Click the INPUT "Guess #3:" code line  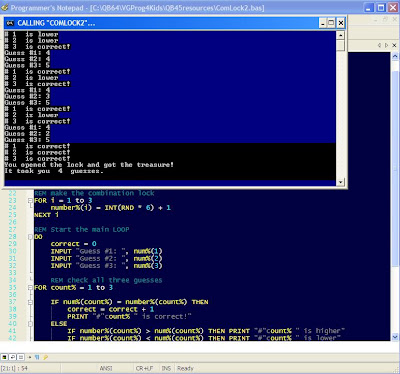tap(107, 266)
